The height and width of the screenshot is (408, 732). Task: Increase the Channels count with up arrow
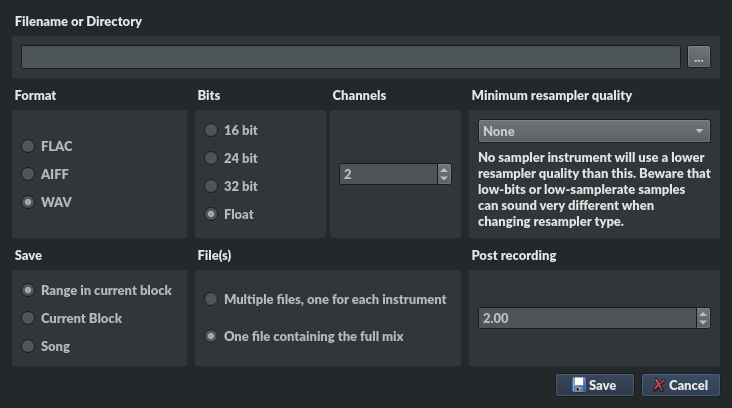point(444,169)
